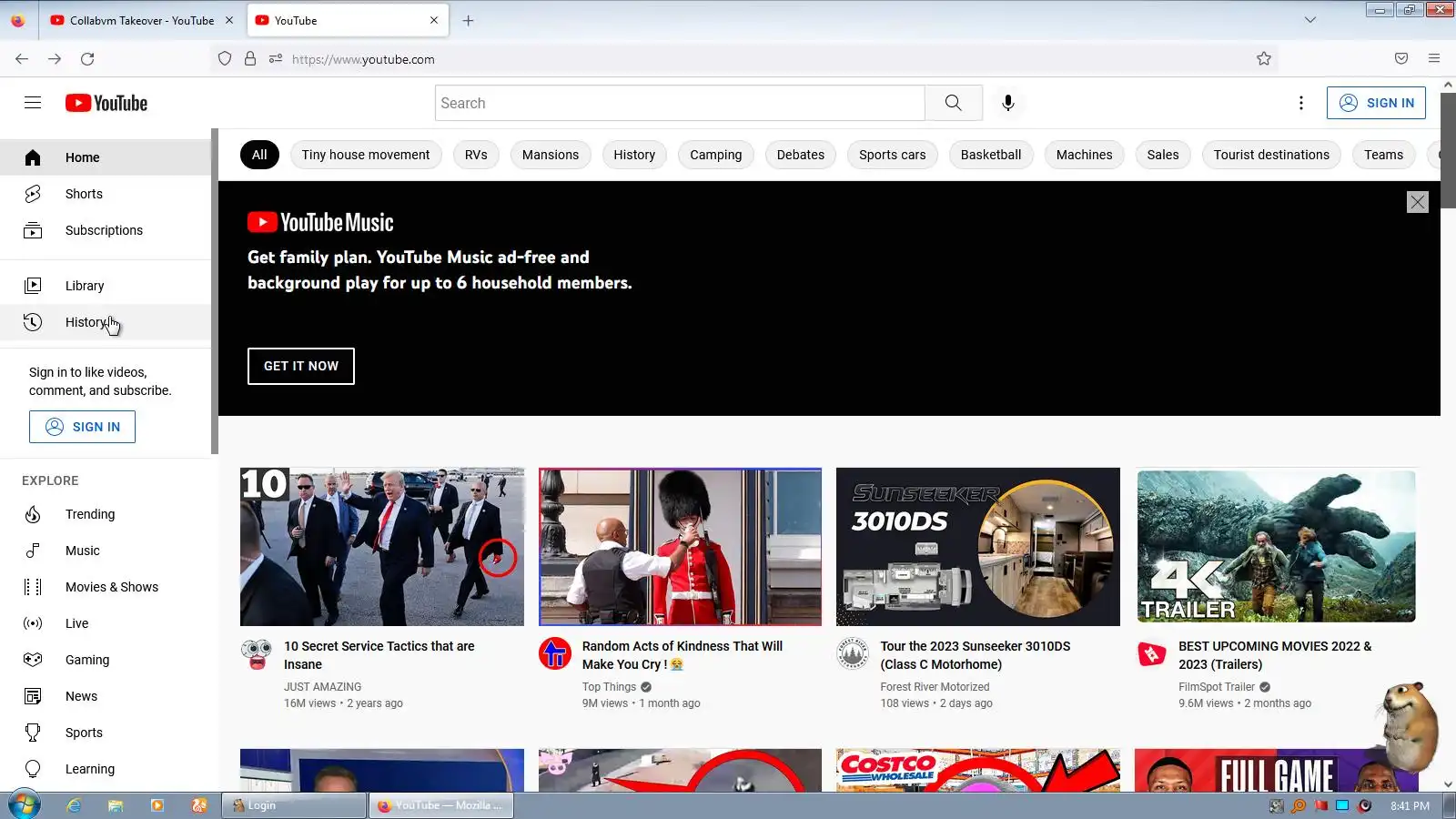Open '10 Secret Service Tactics' video title
Screen dimensions: 1456x819
[x=379, y=655]
